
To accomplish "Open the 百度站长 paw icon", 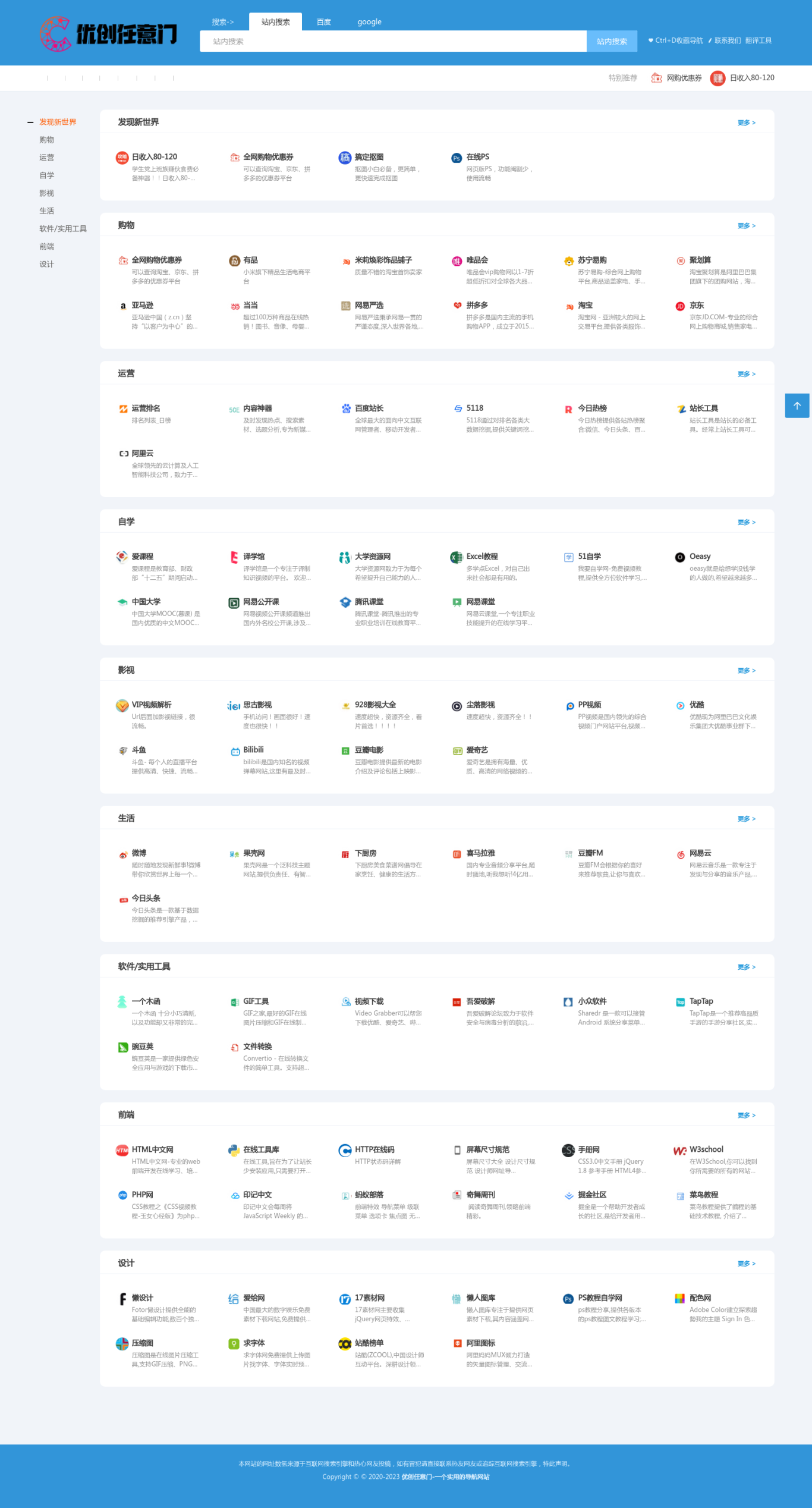I will (345, 409).
